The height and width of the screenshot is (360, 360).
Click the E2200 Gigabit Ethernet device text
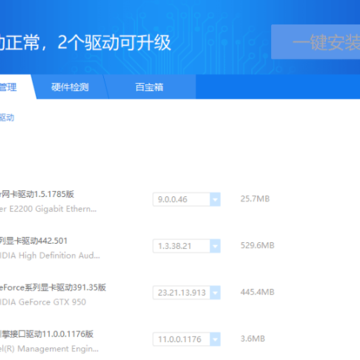48,209
